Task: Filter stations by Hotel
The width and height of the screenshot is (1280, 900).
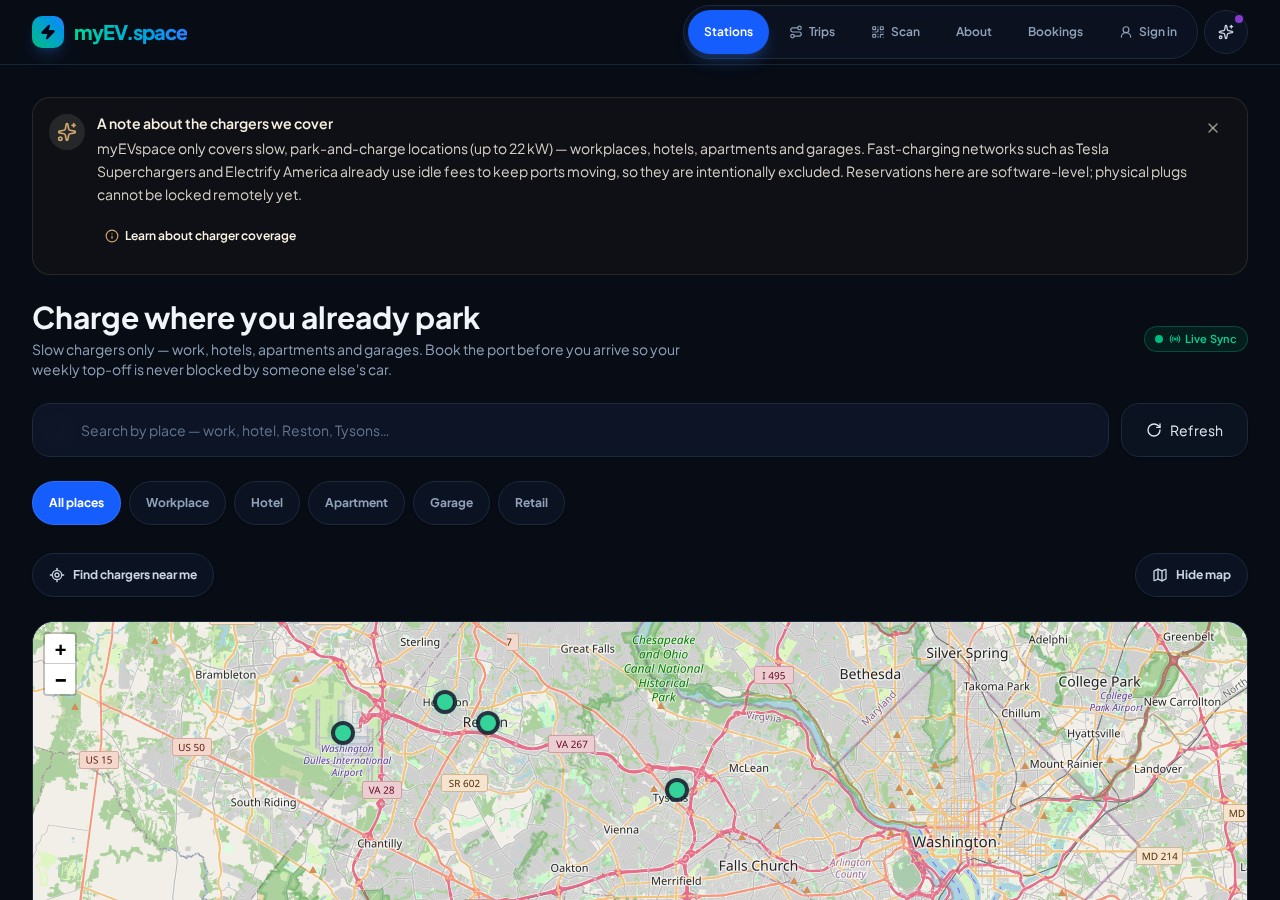Action: click(x=267, y=503)
